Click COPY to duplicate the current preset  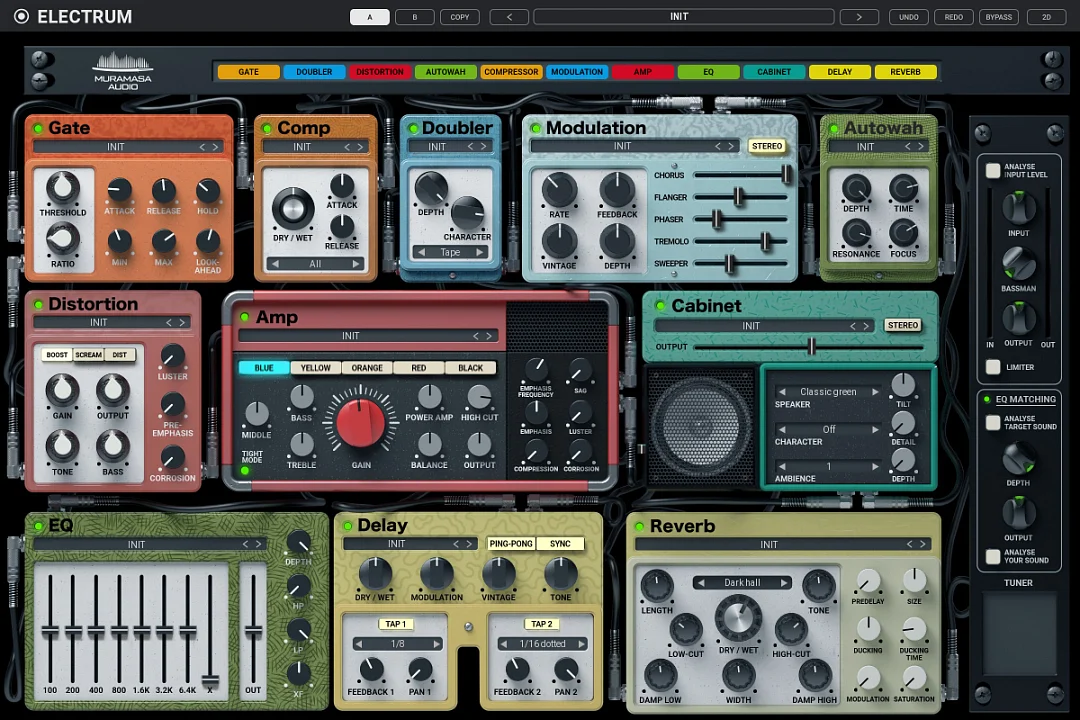click(459, 16)
